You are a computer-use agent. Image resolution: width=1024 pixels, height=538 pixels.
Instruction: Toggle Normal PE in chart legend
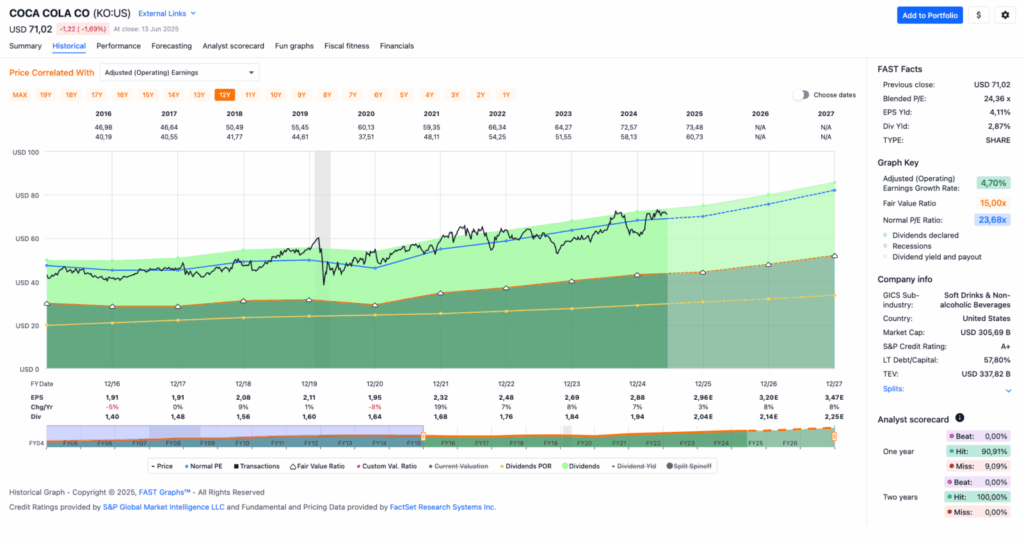click(204, 466)
